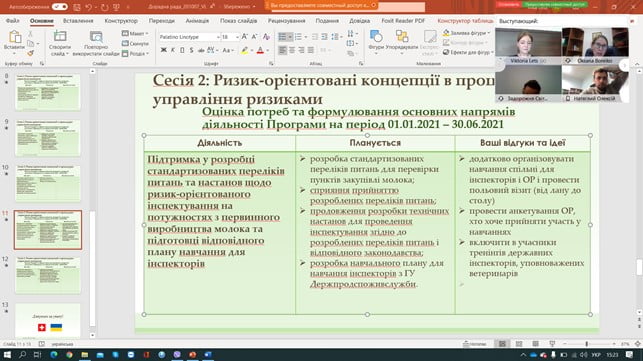Toggle Align Left paragraph alignment
643x361 pixels.
coord(283,50)
